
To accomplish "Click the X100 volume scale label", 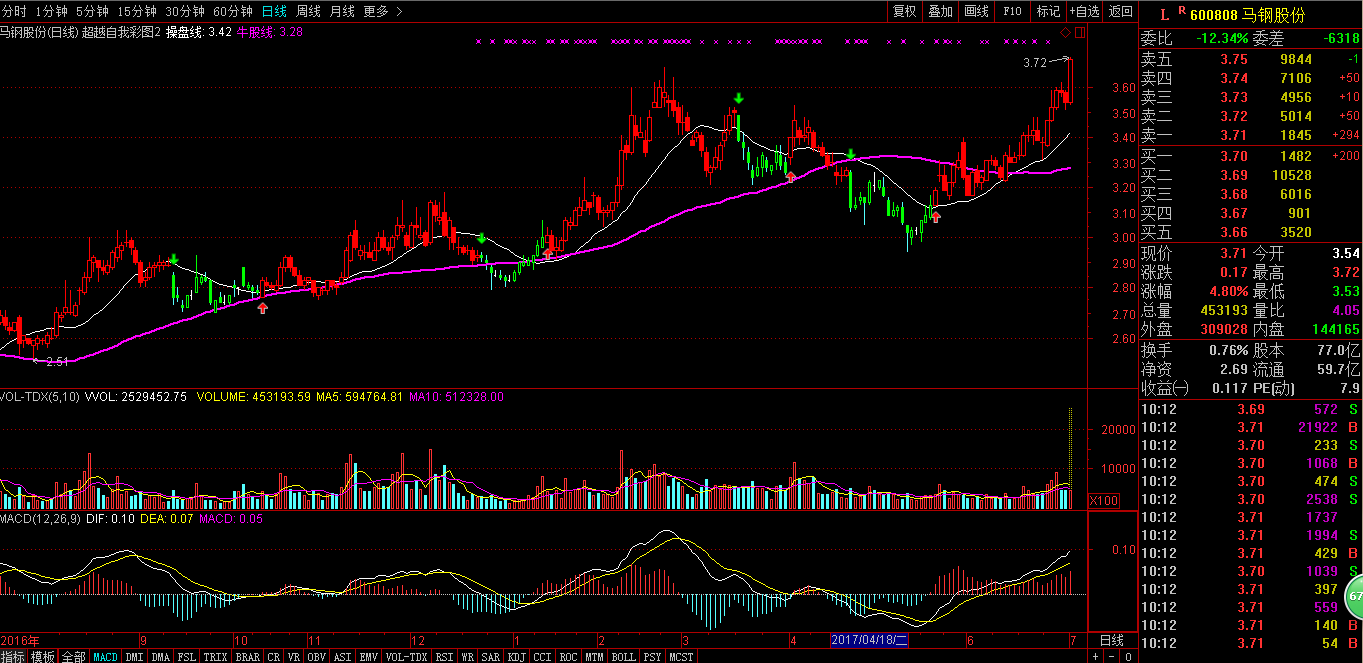I will [1103, 500].
